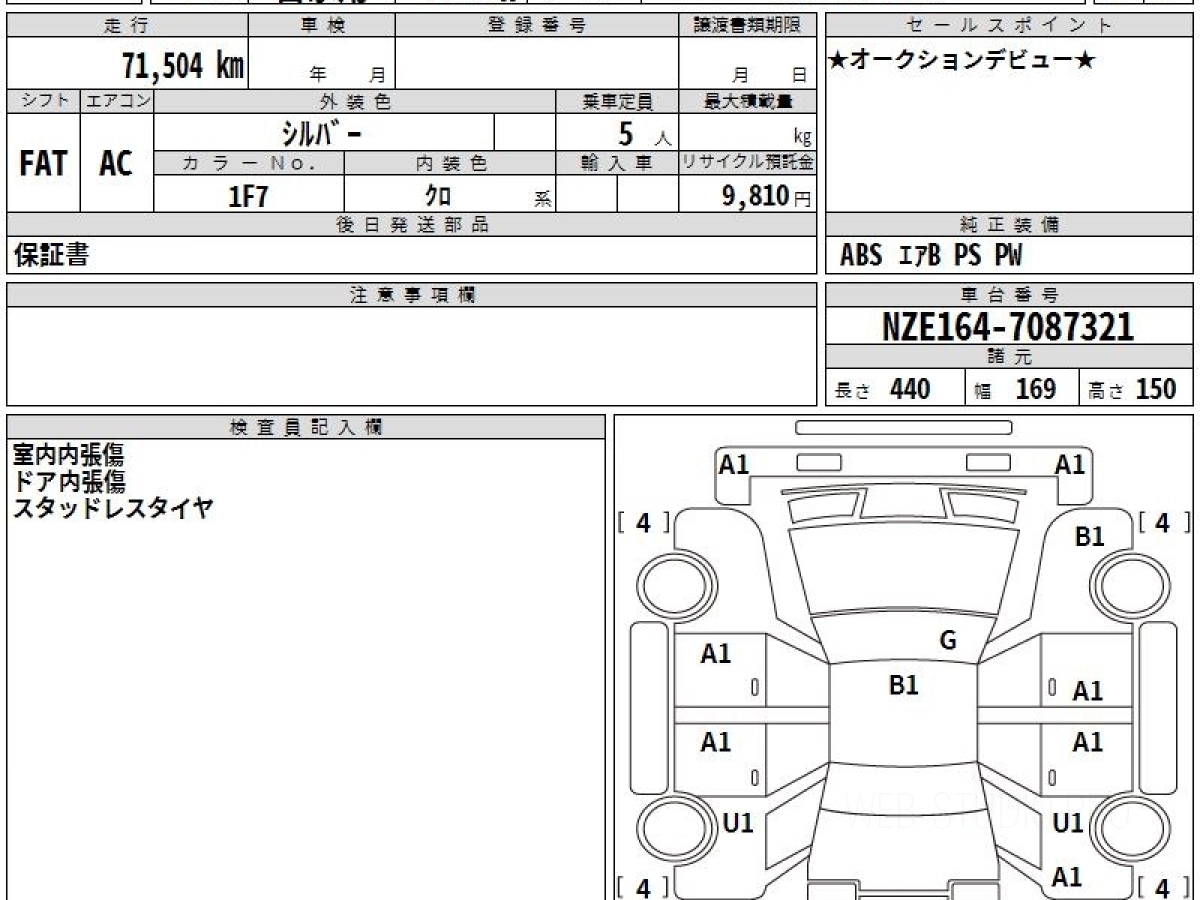Click the 車検 header cell
The height and width of the screenshot is (900, 1200).
point(322,26)
